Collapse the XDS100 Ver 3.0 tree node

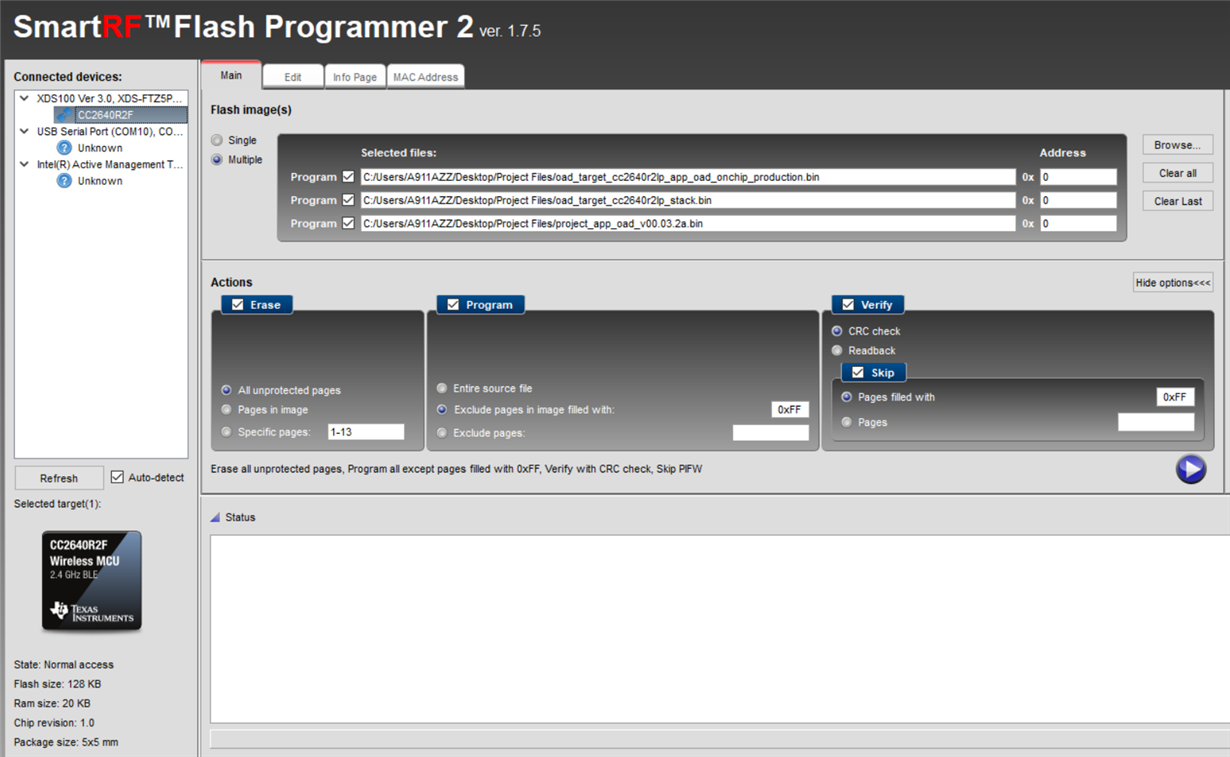(x=25, y=99)
